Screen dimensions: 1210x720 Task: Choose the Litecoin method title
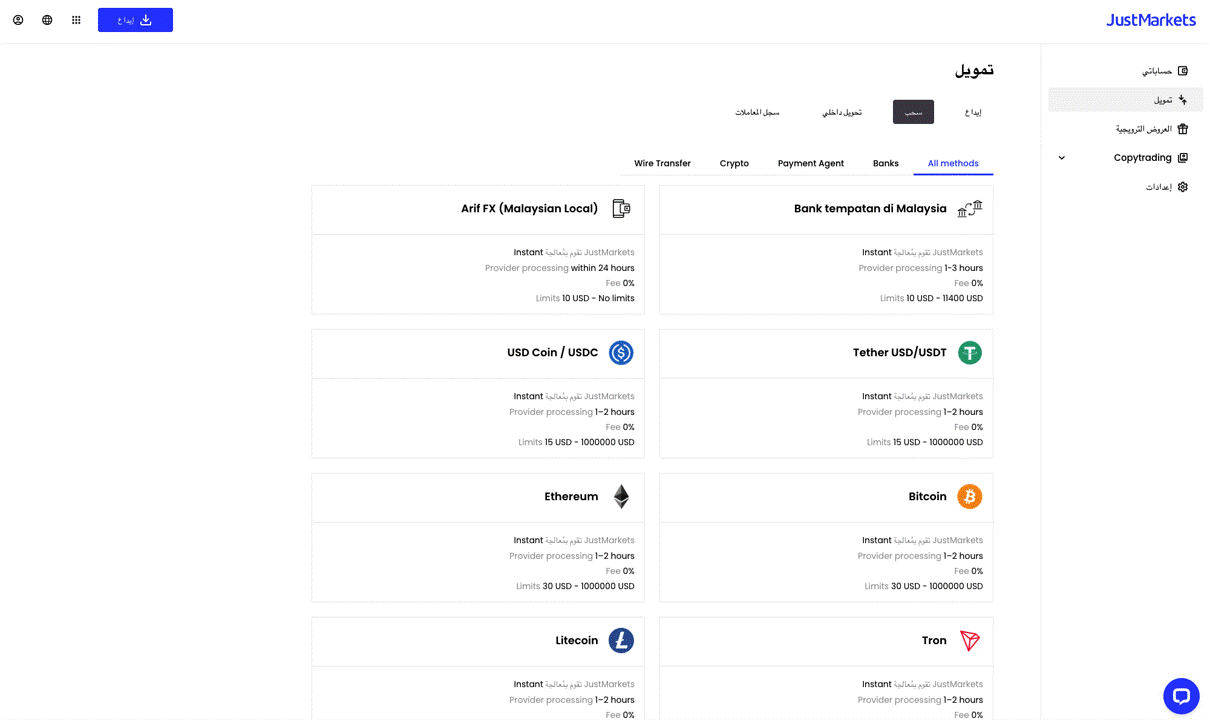(577, 641)
